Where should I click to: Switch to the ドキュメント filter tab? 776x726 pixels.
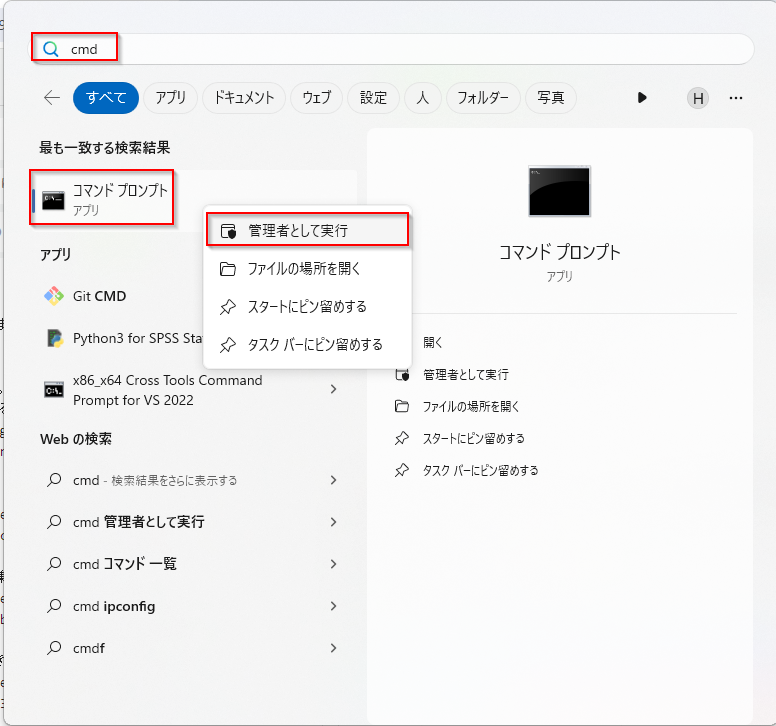pyautogui.click(x=244, y=98)
